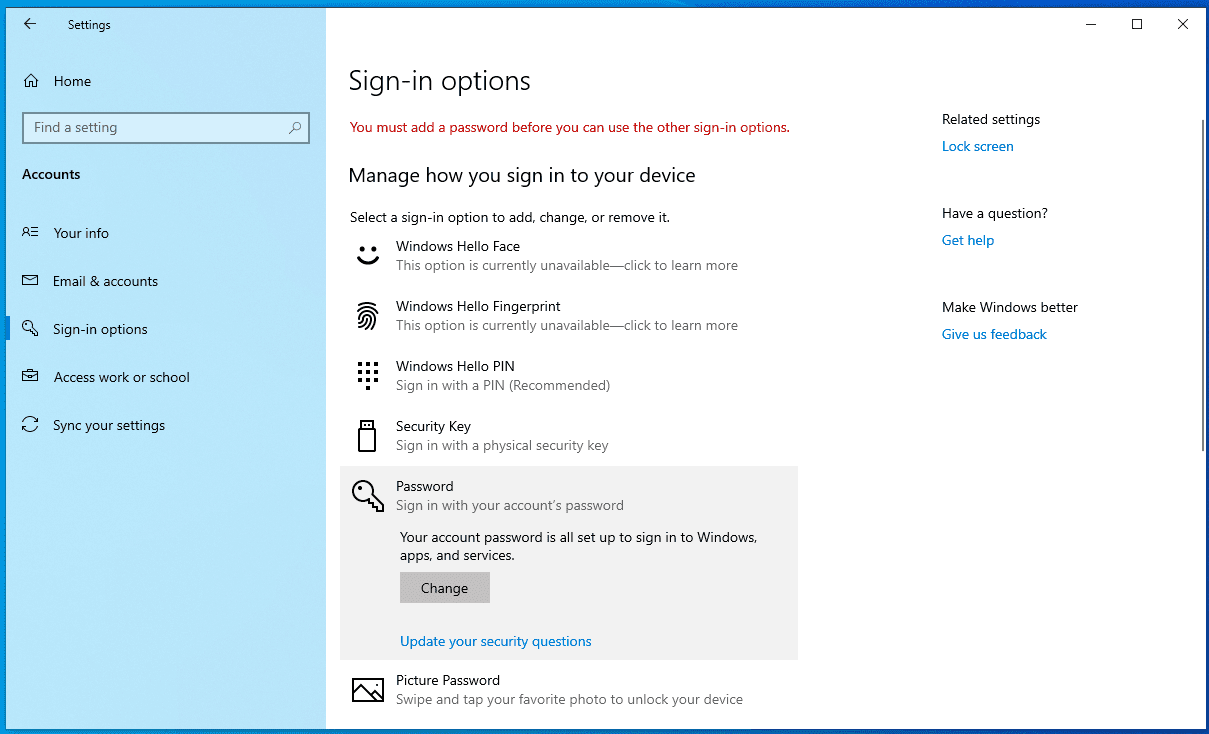Click the vertical scrollbar on the right
This screenshot has height=734, width=1209.
coord(1203,285)
